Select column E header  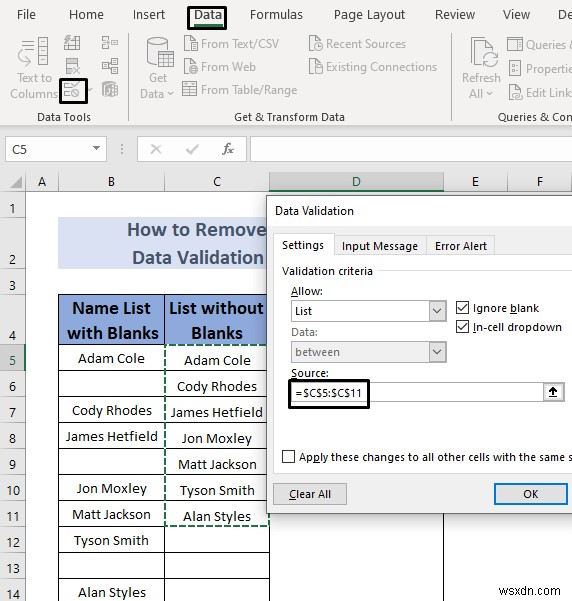475,182
